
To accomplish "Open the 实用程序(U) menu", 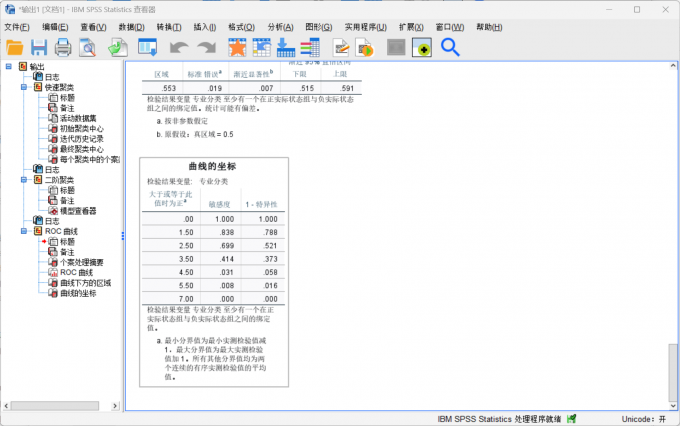I will coord(366,27).
